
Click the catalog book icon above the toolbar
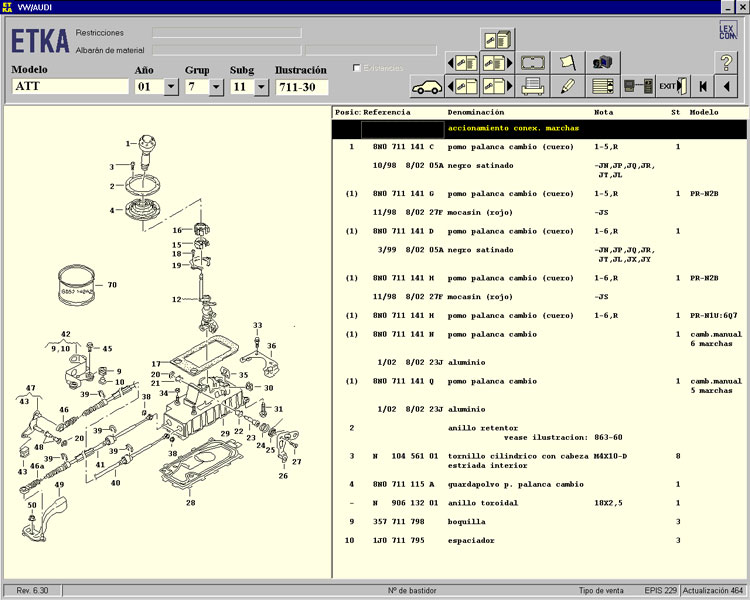(497, 39)
